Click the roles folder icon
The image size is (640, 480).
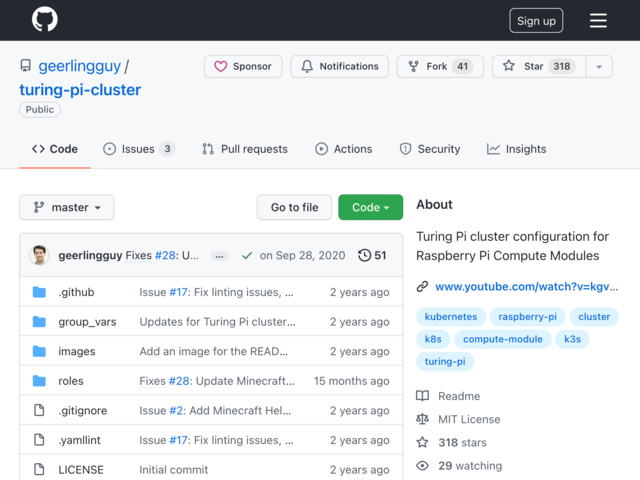point(39,381)
